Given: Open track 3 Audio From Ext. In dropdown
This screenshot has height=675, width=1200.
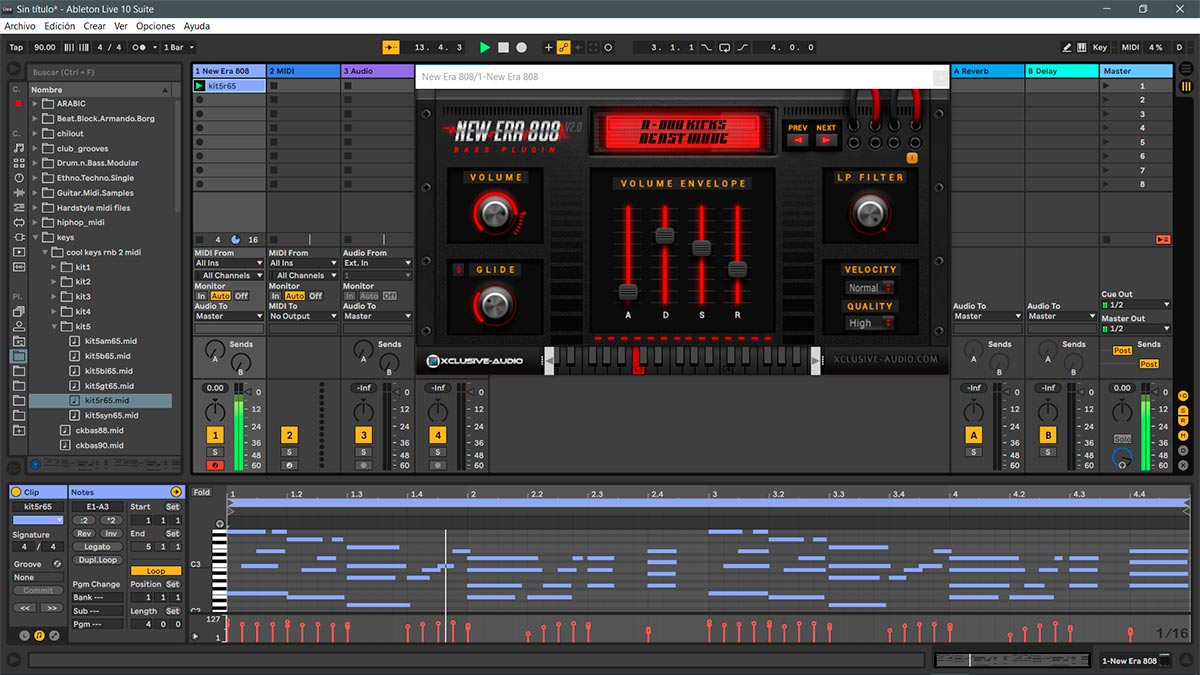Looking at the screenshot, I should [x=377, y=264].
